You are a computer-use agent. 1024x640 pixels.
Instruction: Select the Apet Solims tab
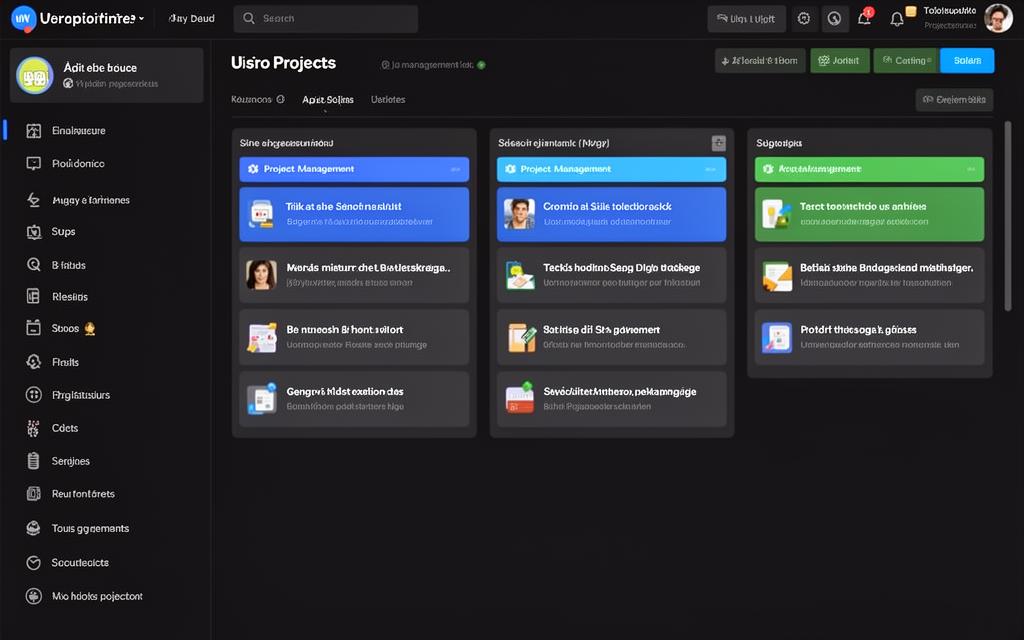tap(327, 99)
